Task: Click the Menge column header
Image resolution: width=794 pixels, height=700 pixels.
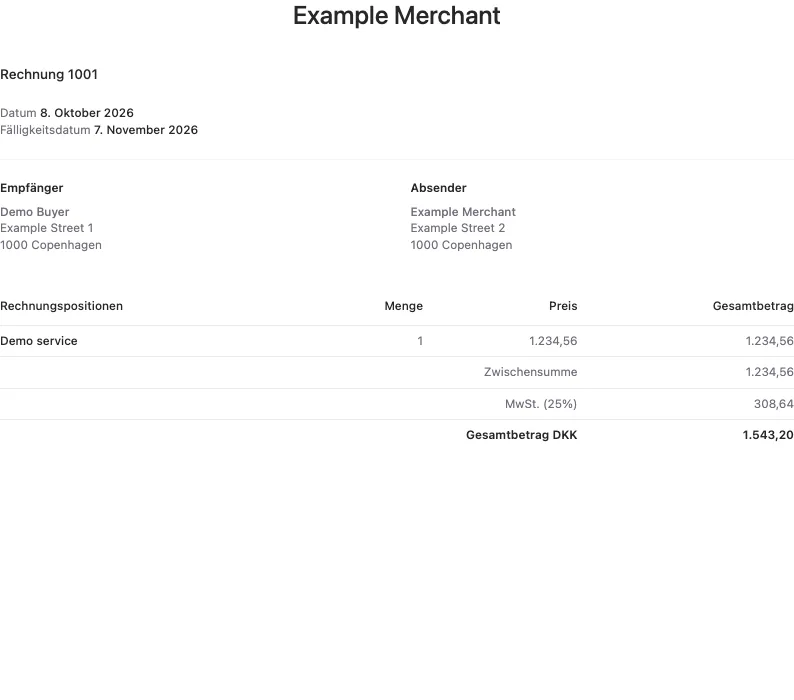Action: pos(404,306)
